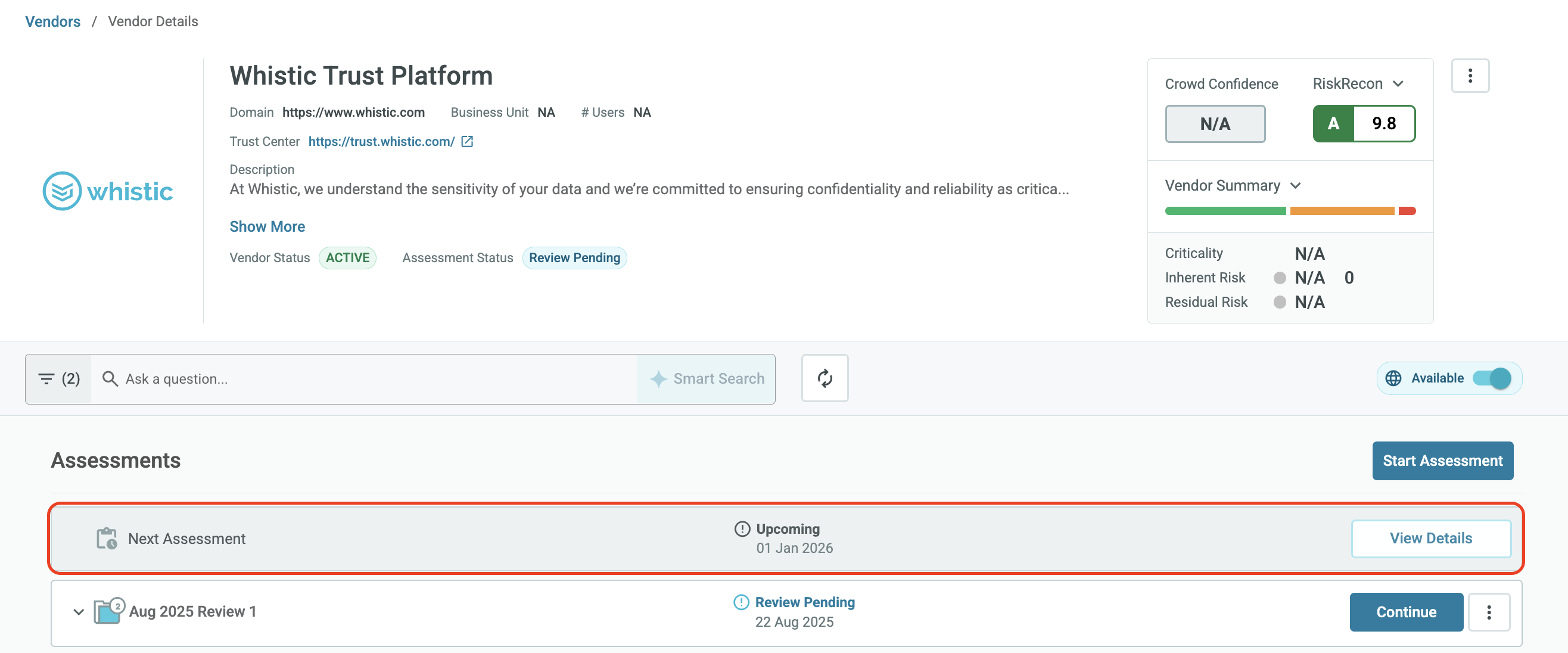Click the green Vendor Summary bar segment

[x=1225, y=211]
